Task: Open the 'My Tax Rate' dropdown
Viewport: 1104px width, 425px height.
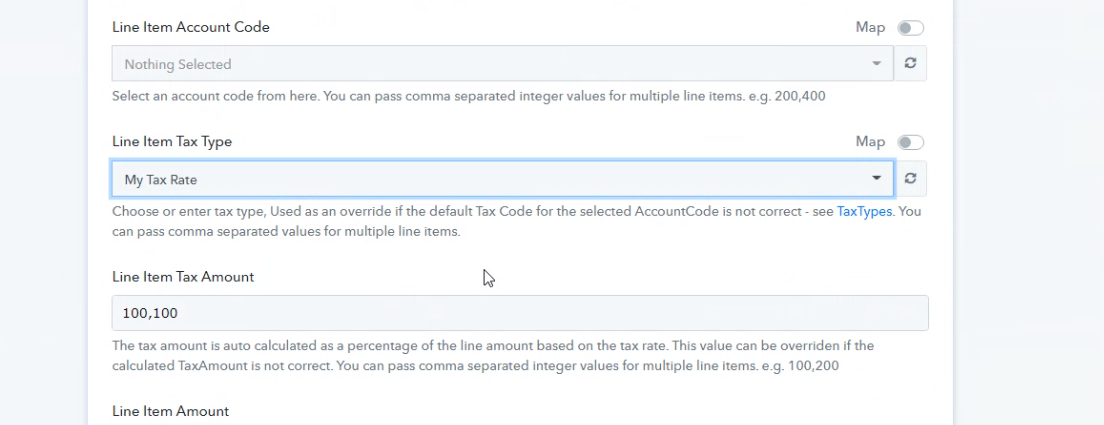Action: coord(503,179)
